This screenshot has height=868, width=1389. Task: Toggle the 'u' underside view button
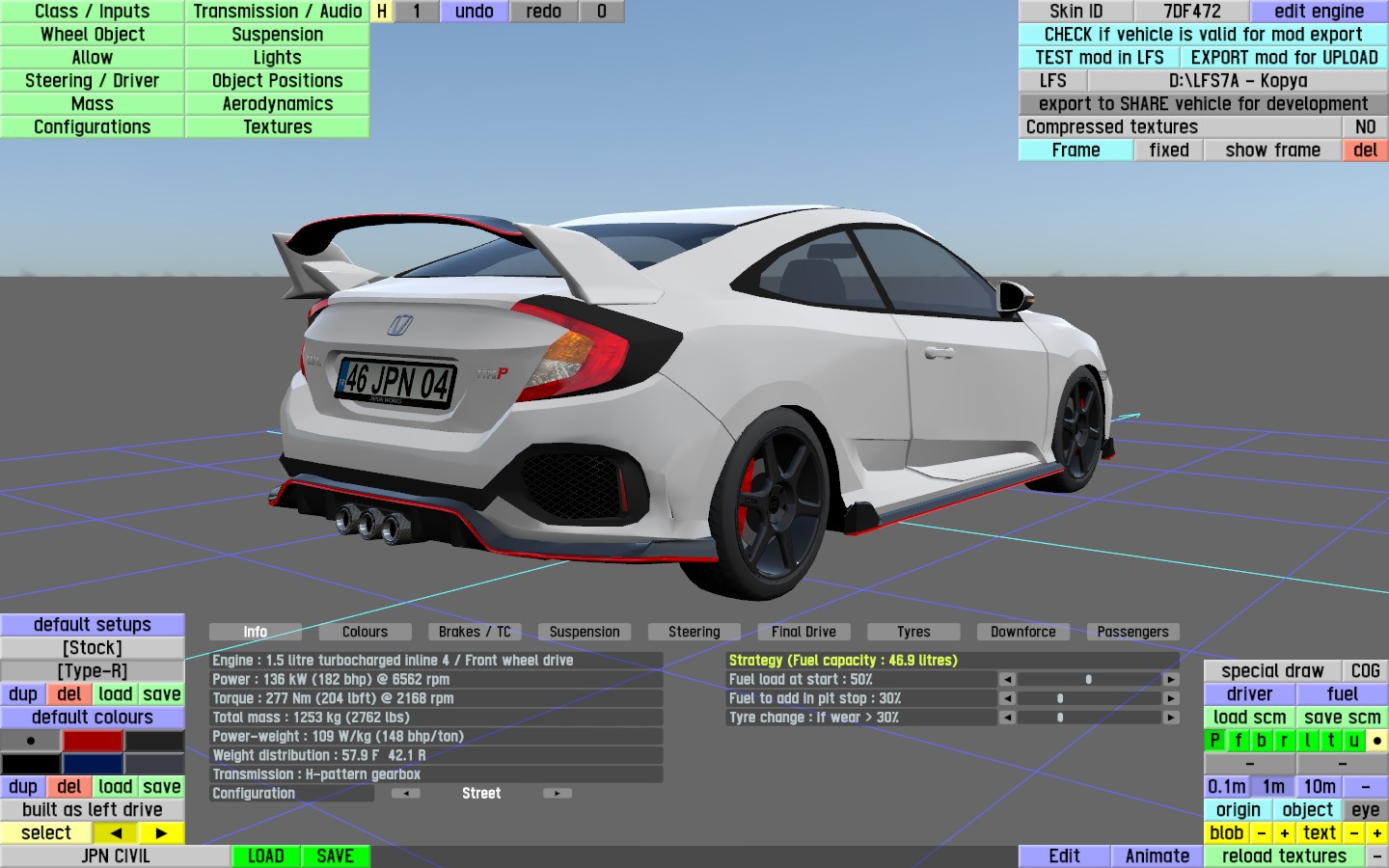click(1354, 741)
